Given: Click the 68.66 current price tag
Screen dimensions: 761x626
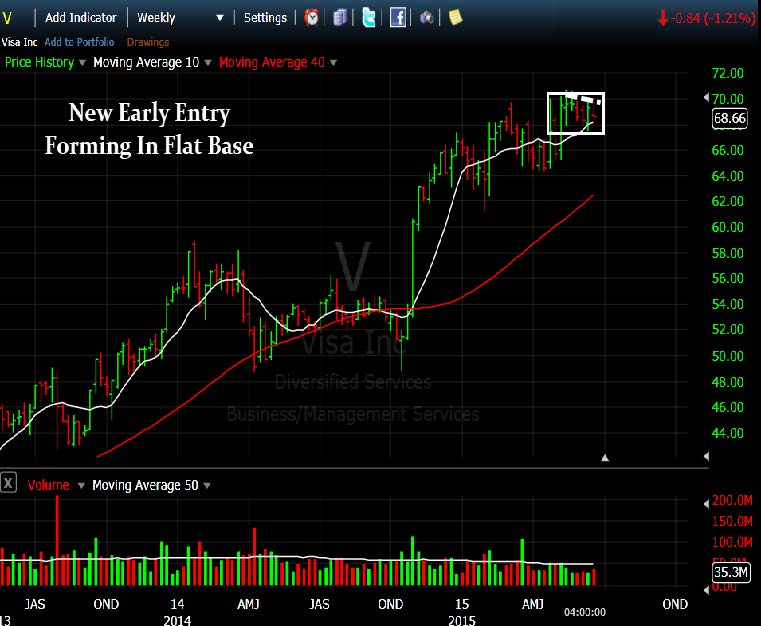Looking at the screenshot, I should click(729, 118).
